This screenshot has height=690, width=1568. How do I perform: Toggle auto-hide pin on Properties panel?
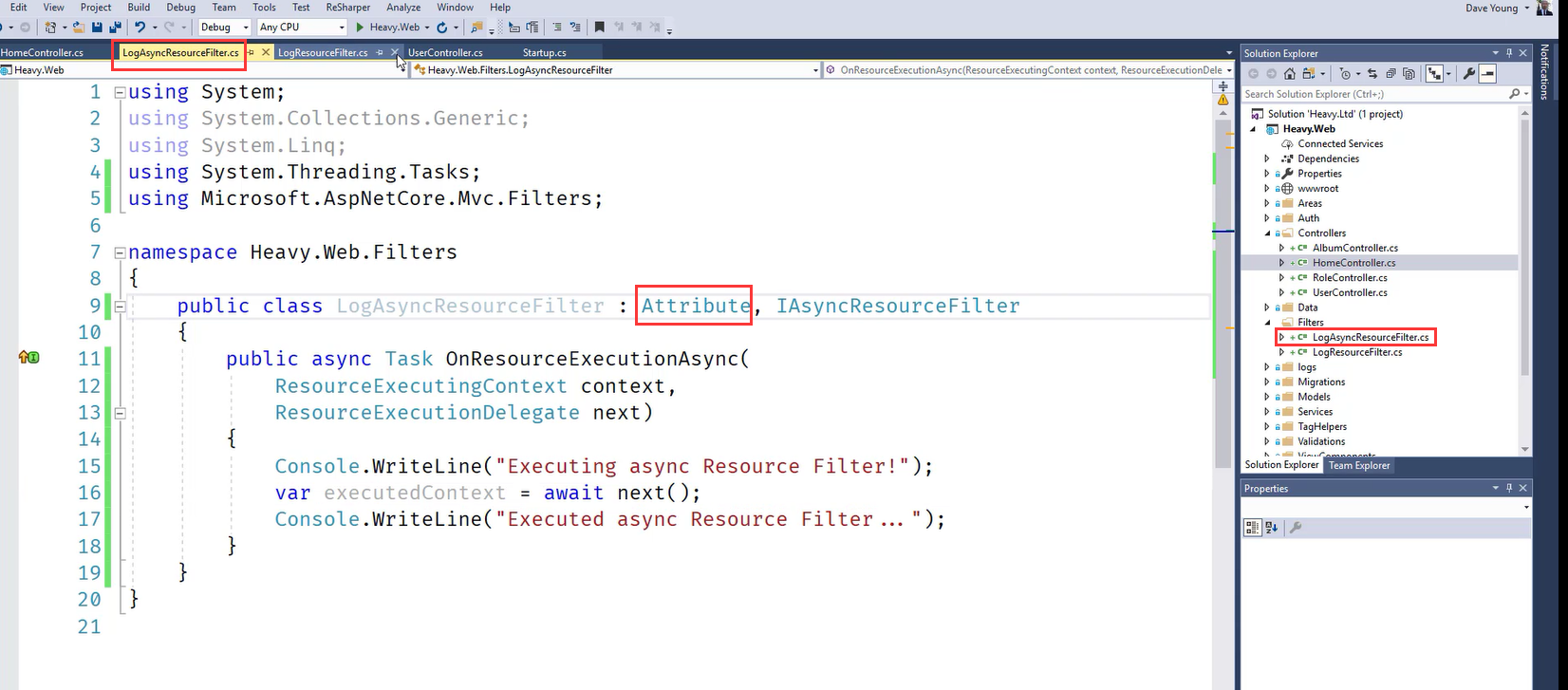(x=1509, y=488)
